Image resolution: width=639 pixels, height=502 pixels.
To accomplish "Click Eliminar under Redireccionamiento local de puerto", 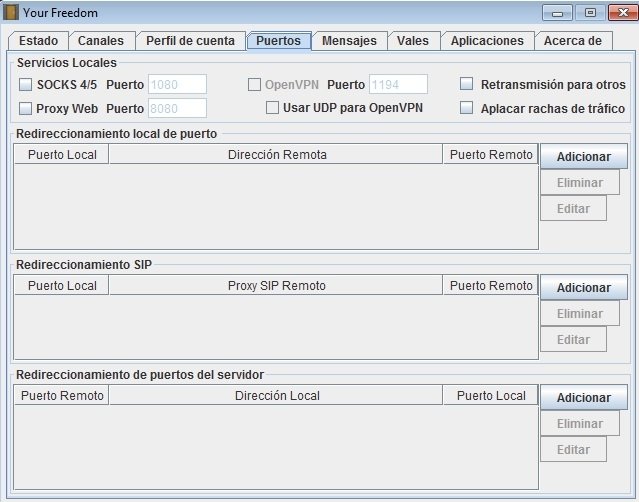I will coord(580,183).
